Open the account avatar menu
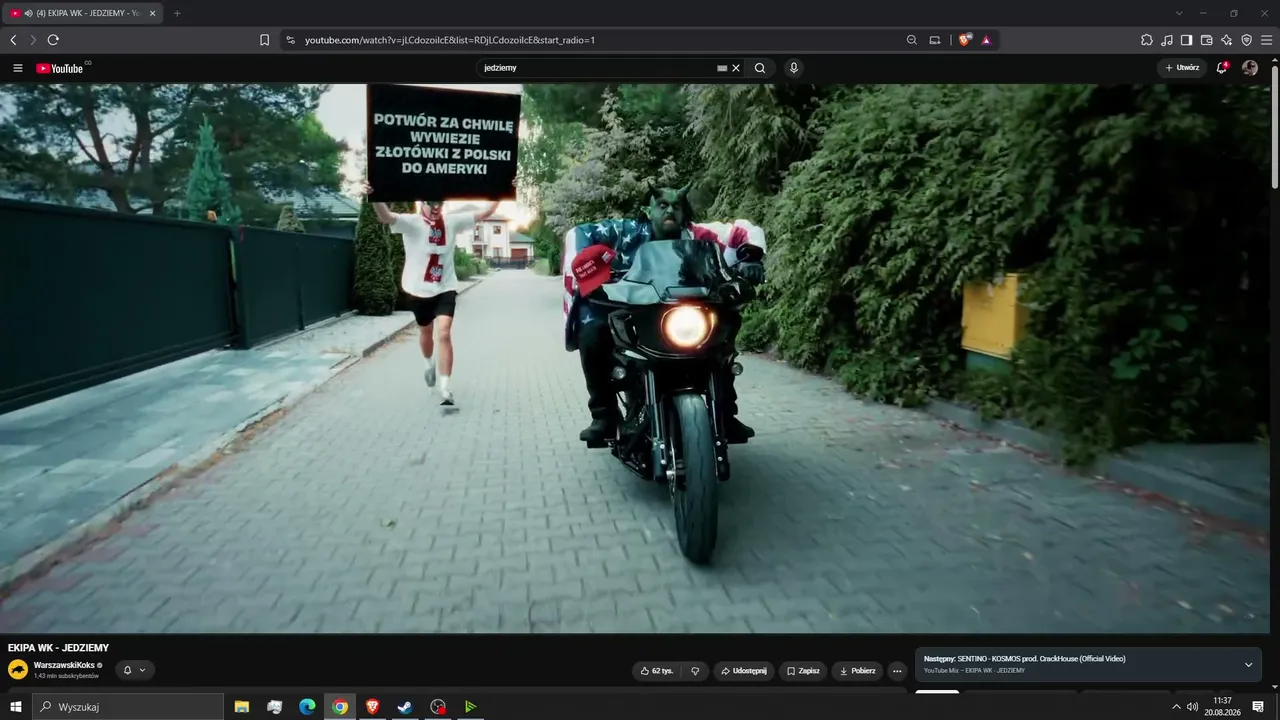The width and height of the screenshot is (1280, 720). tap(1250, 68)
